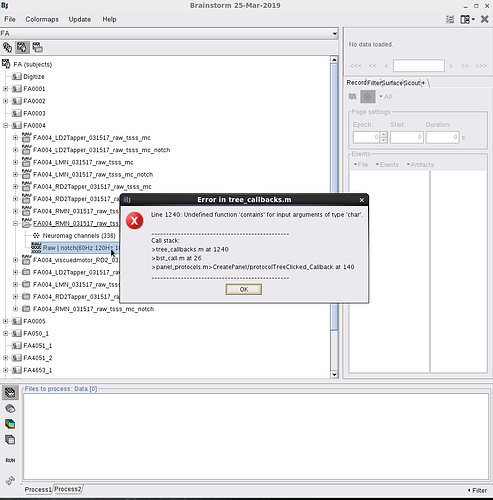Expand the FA4051_2 subject node
The width and height of the screenshot is (493, 500).
click(5, 358)
